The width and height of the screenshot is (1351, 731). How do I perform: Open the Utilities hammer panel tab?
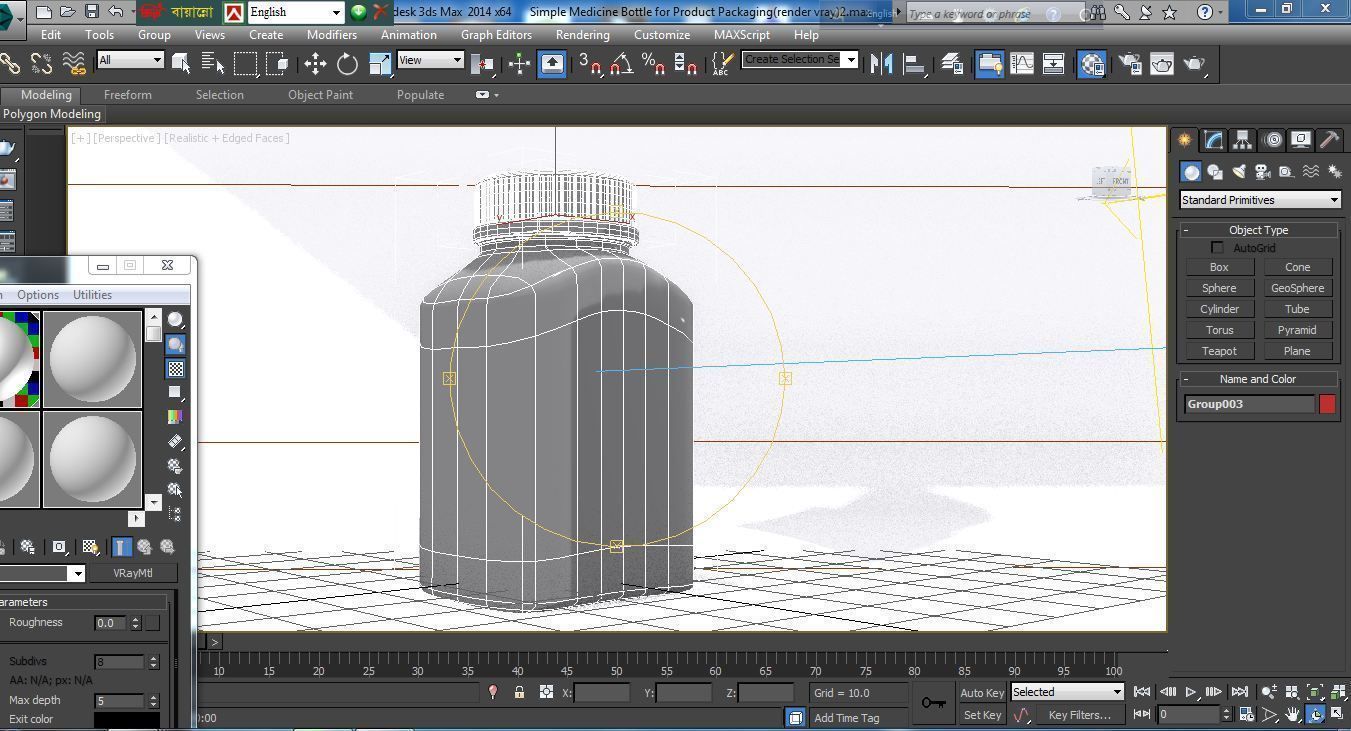1329,140
